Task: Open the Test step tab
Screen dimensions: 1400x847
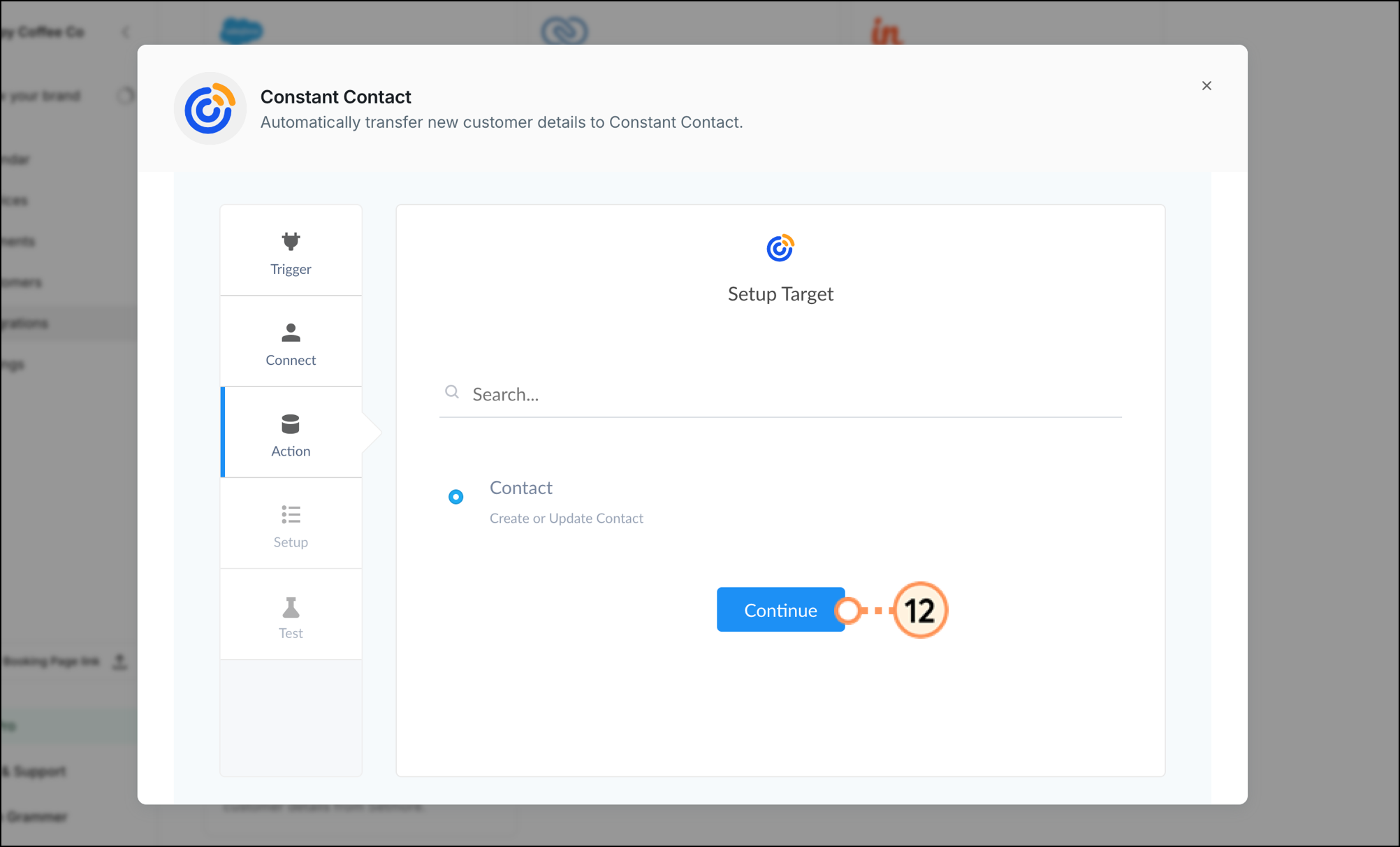Action: tap(291, 614)
